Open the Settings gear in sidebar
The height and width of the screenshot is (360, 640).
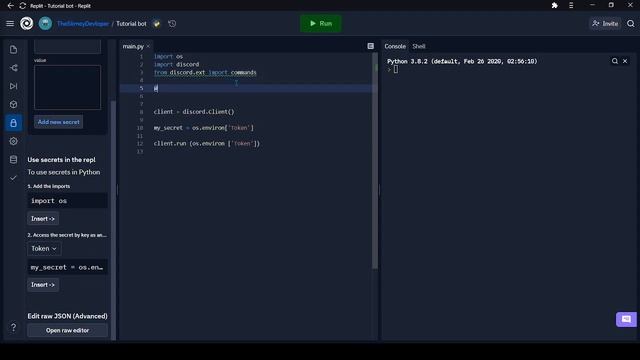[13, 141]
